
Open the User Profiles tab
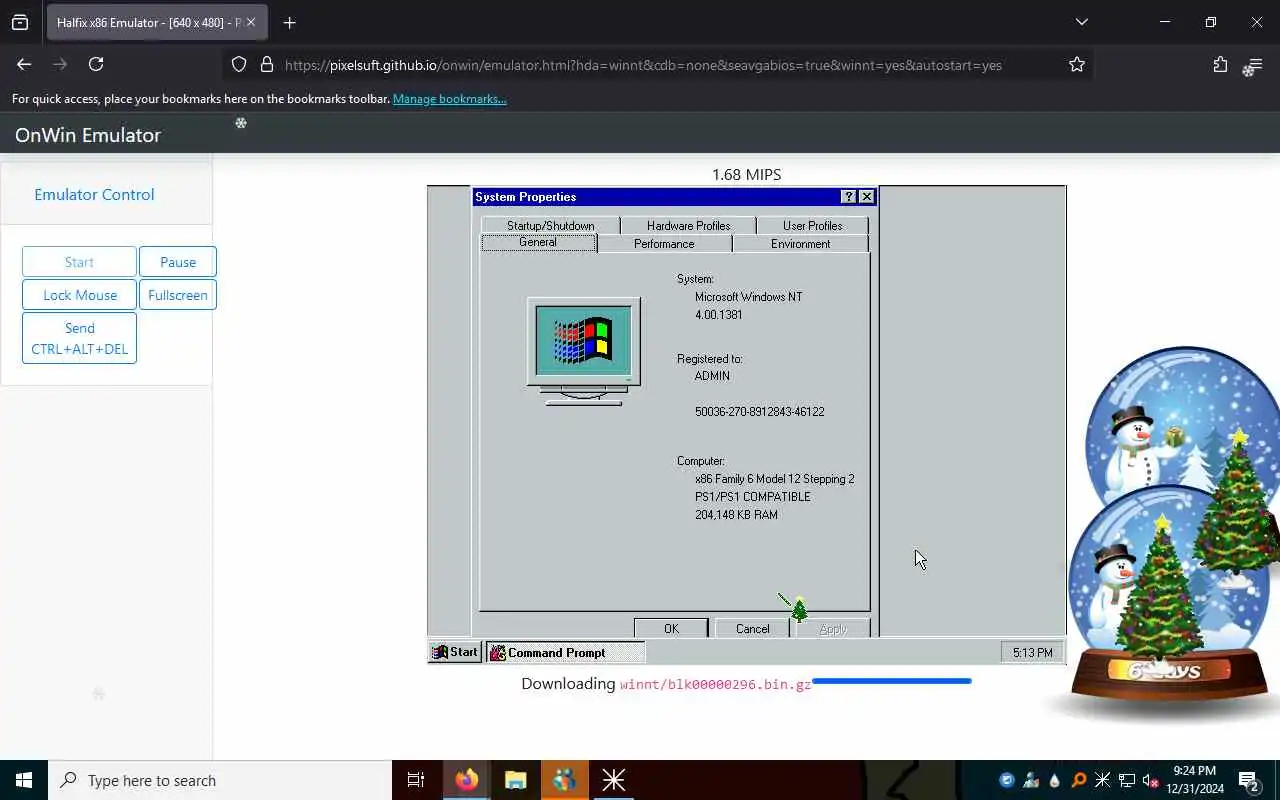point(812,226)
